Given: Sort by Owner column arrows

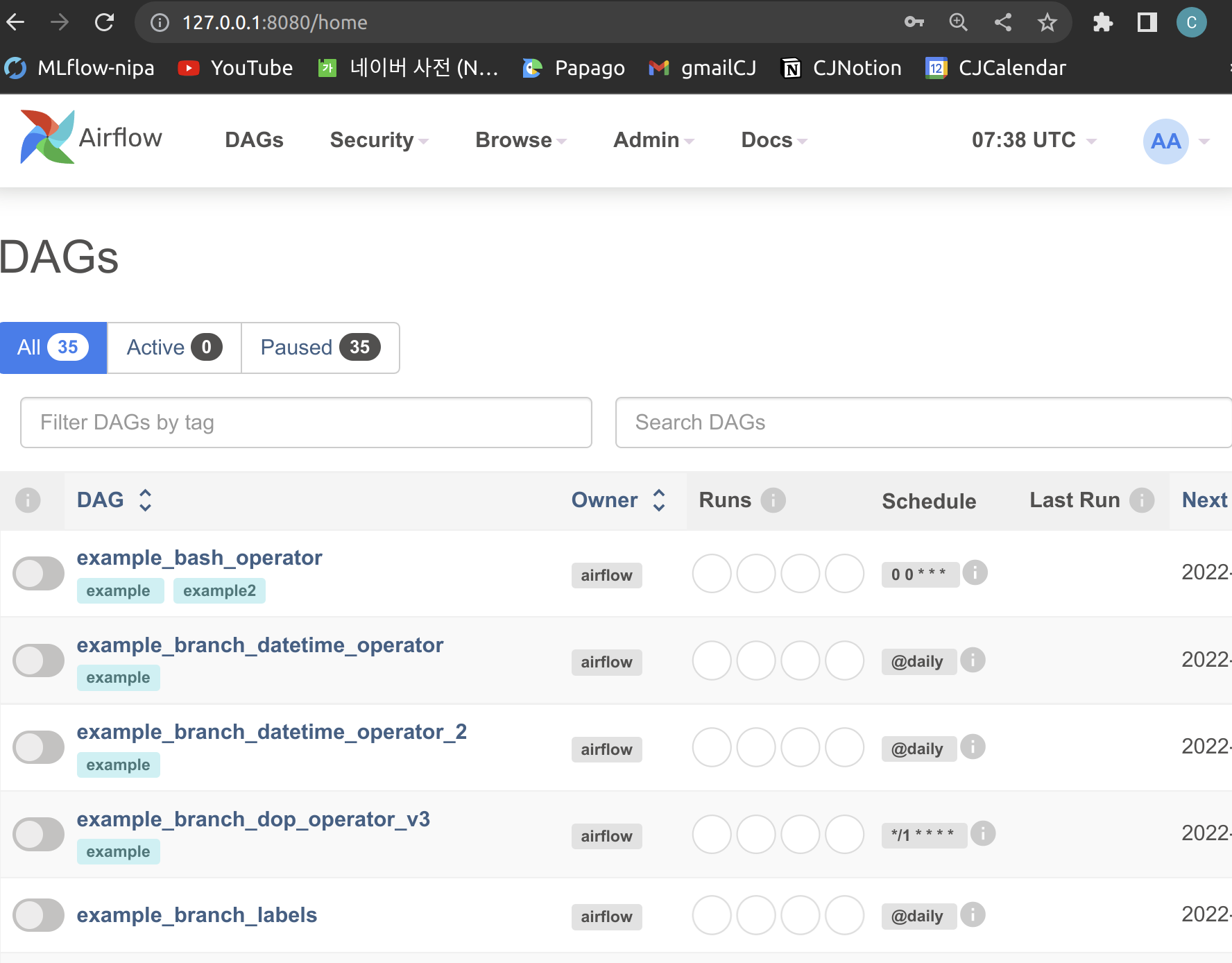Looking at the screenshot, I should pos(659,500).
